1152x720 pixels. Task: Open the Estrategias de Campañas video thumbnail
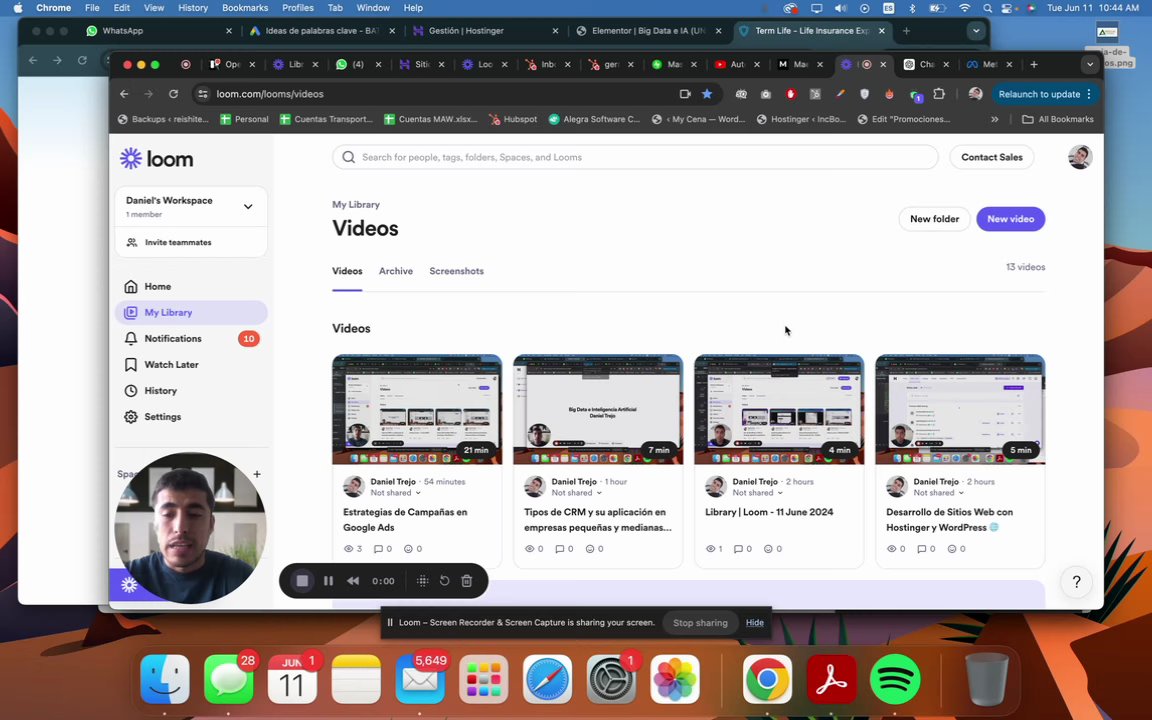click(x=417, y=409)
